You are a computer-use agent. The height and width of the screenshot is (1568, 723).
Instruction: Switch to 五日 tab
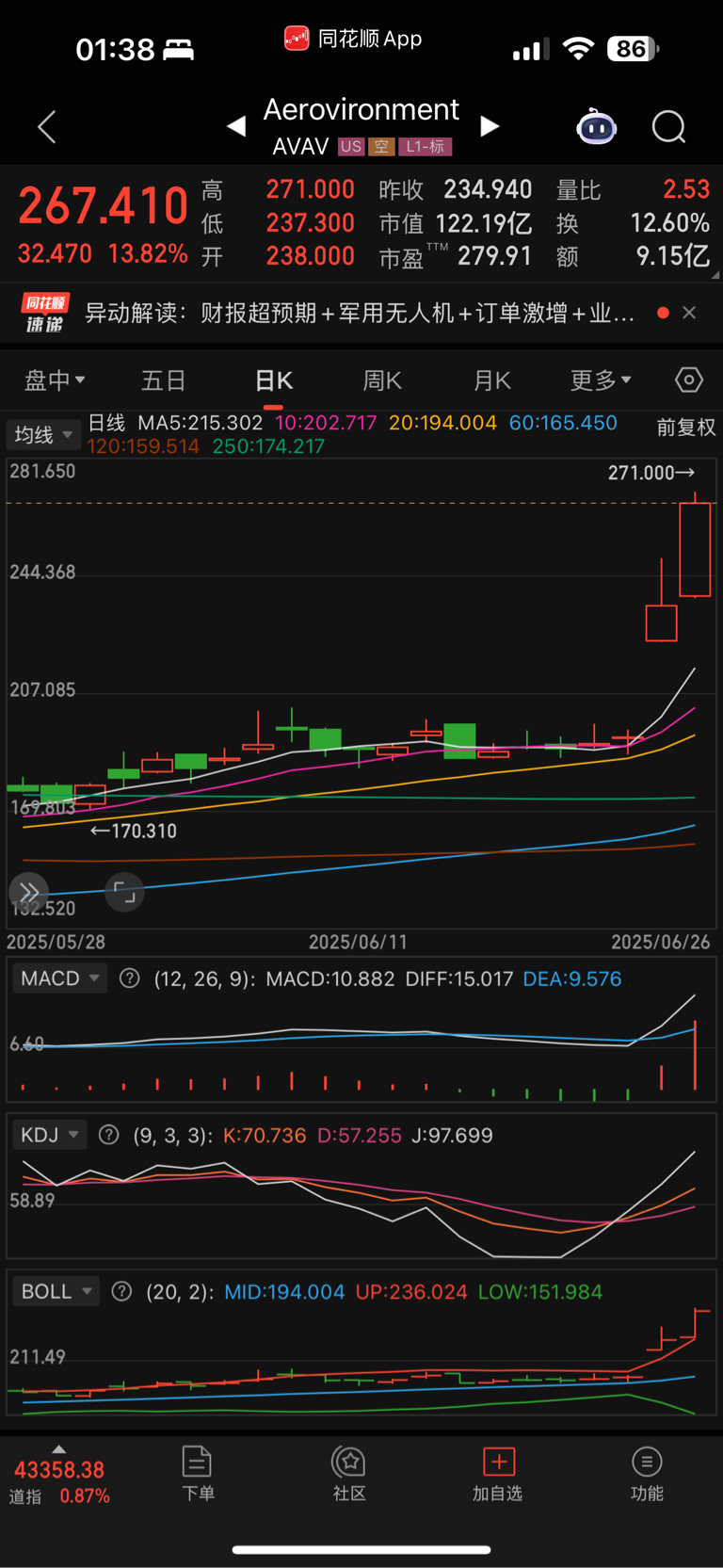pos(163,380)
